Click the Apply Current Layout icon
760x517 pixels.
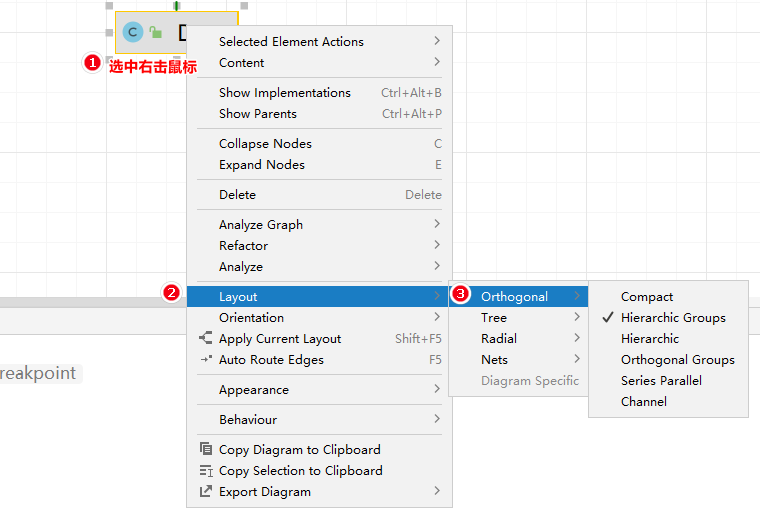click(206, 338)
